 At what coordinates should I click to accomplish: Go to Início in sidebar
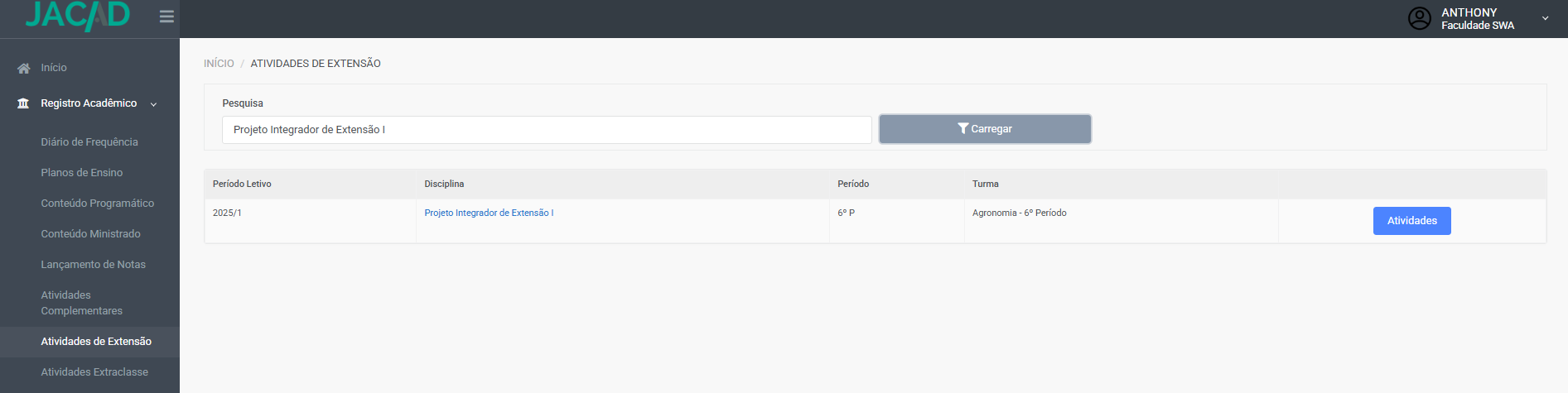pos(54,68)
